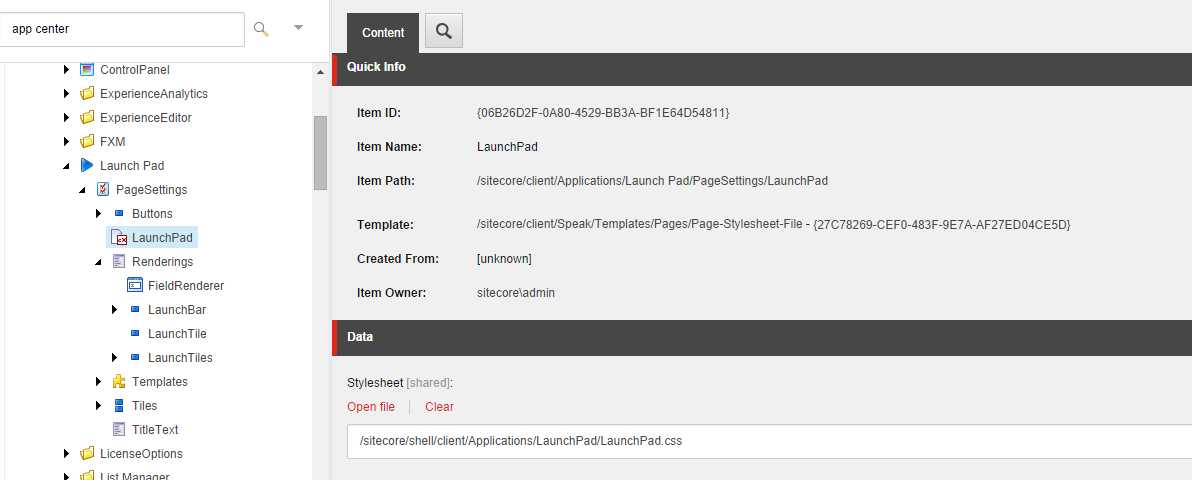Expand the LaunchTiles node
Viewport: 1192px width, 480px height.
[x=114, y=358]
